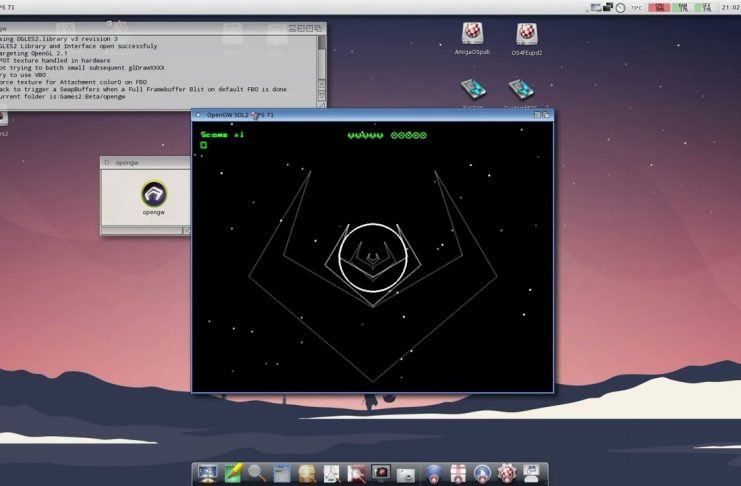Click the opengw drawer's horizontal scrollbar
Screen dimensions: 741x486
coord(142,231)
